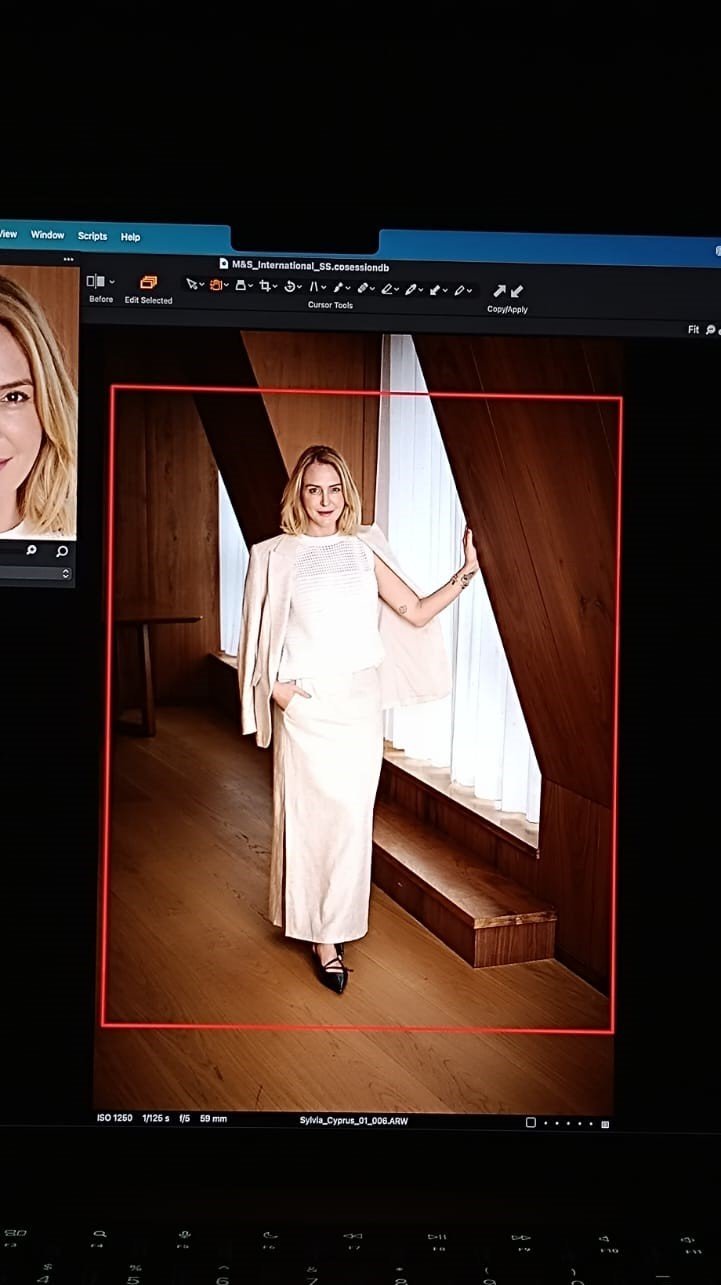Choose the eyedropper picker cursor tool
Image resolution: width=721 pixels, height=1285 pixels.
[410, 289]
